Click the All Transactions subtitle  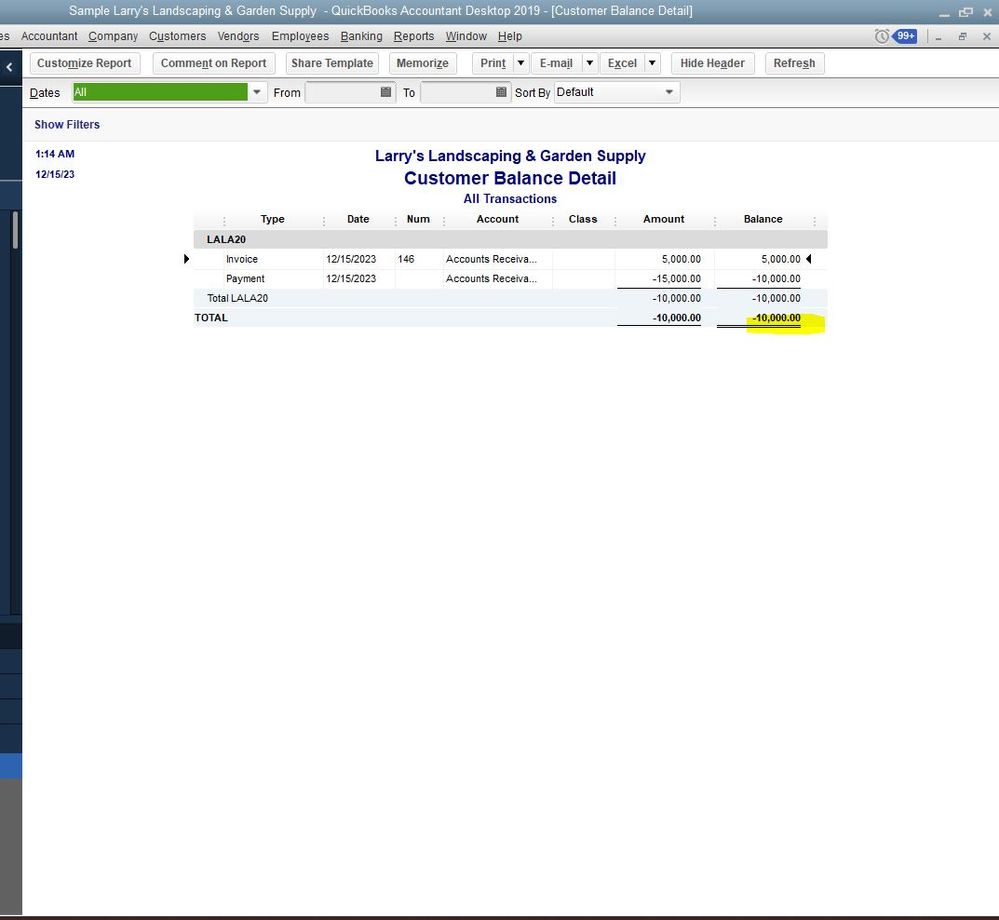(510, 199)
